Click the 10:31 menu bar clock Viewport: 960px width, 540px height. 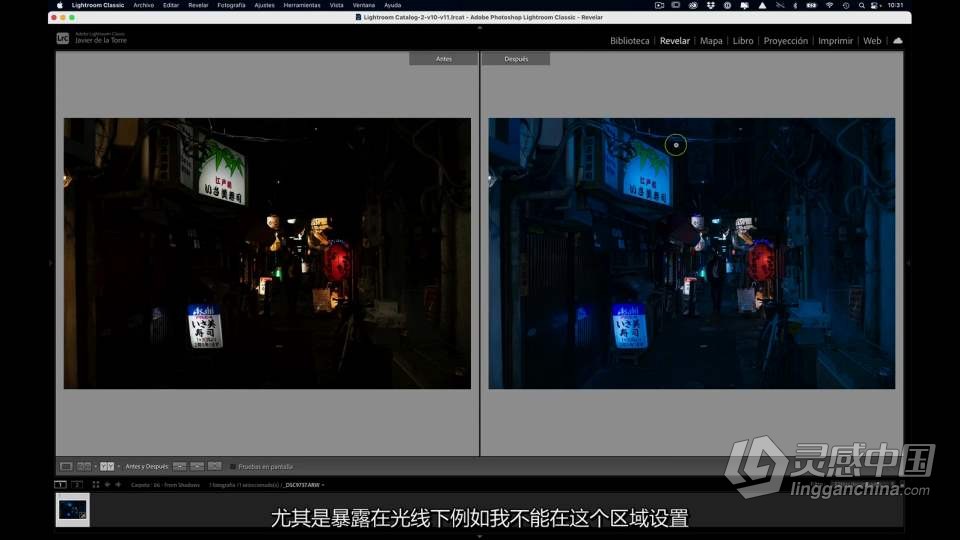tap(895, 5)
